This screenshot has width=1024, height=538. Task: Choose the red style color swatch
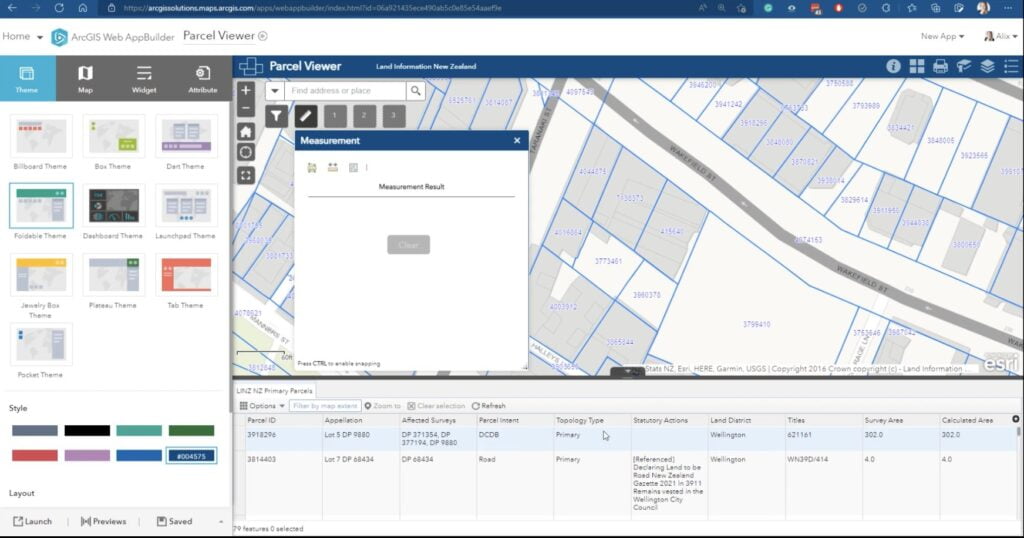point(35,455)
